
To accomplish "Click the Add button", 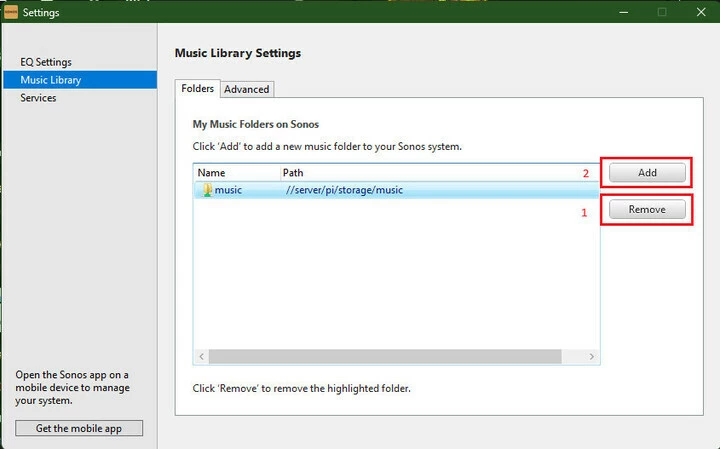I will [647, 173].
